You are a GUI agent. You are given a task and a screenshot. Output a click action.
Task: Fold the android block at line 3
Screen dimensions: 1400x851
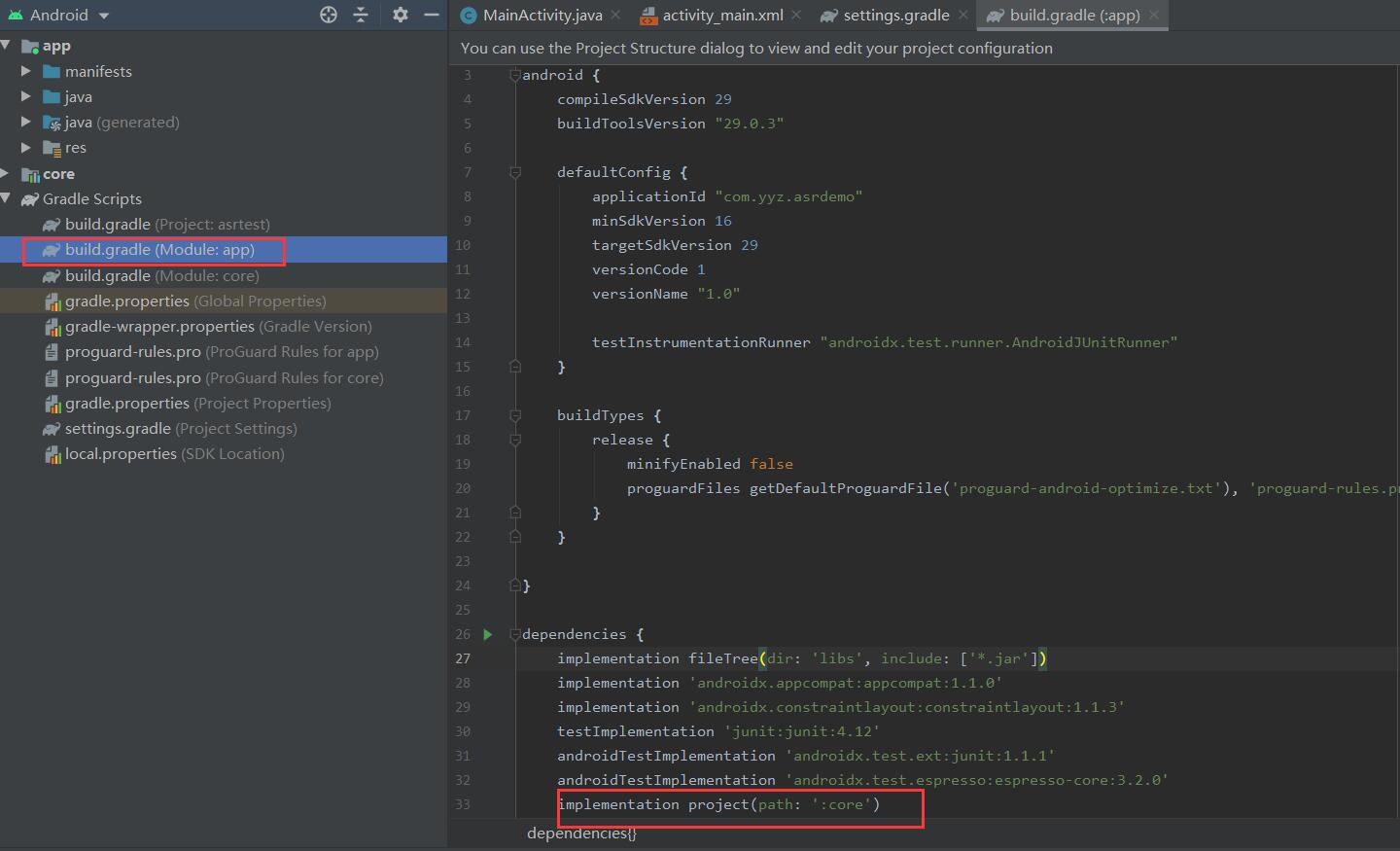coord(515,75)
